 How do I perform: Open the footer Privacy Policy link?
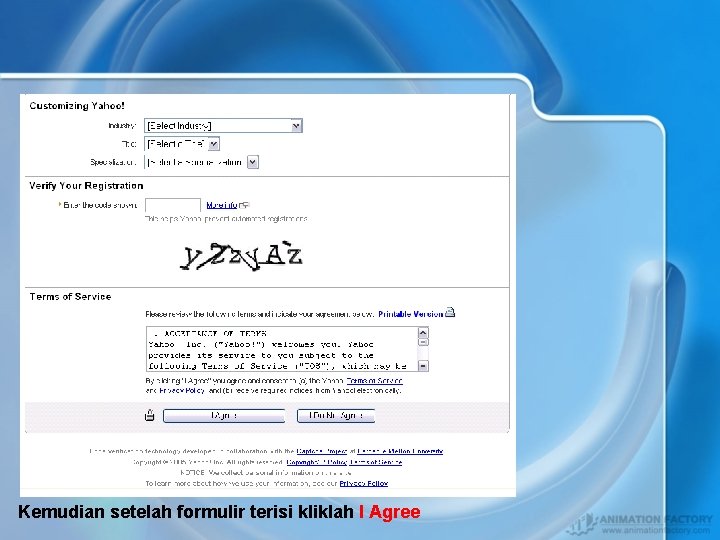pyautogui.click(x=364, y=483)
